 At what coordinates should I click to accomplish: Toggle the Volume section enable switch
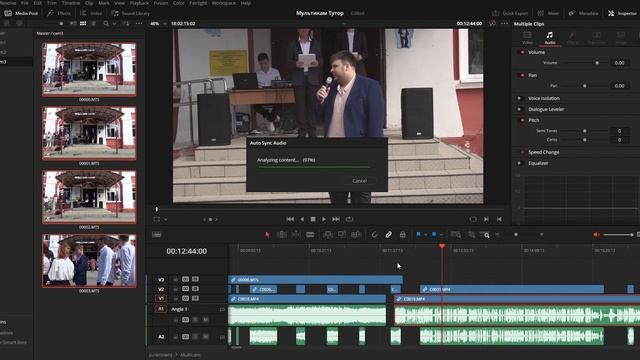(521, 52)
